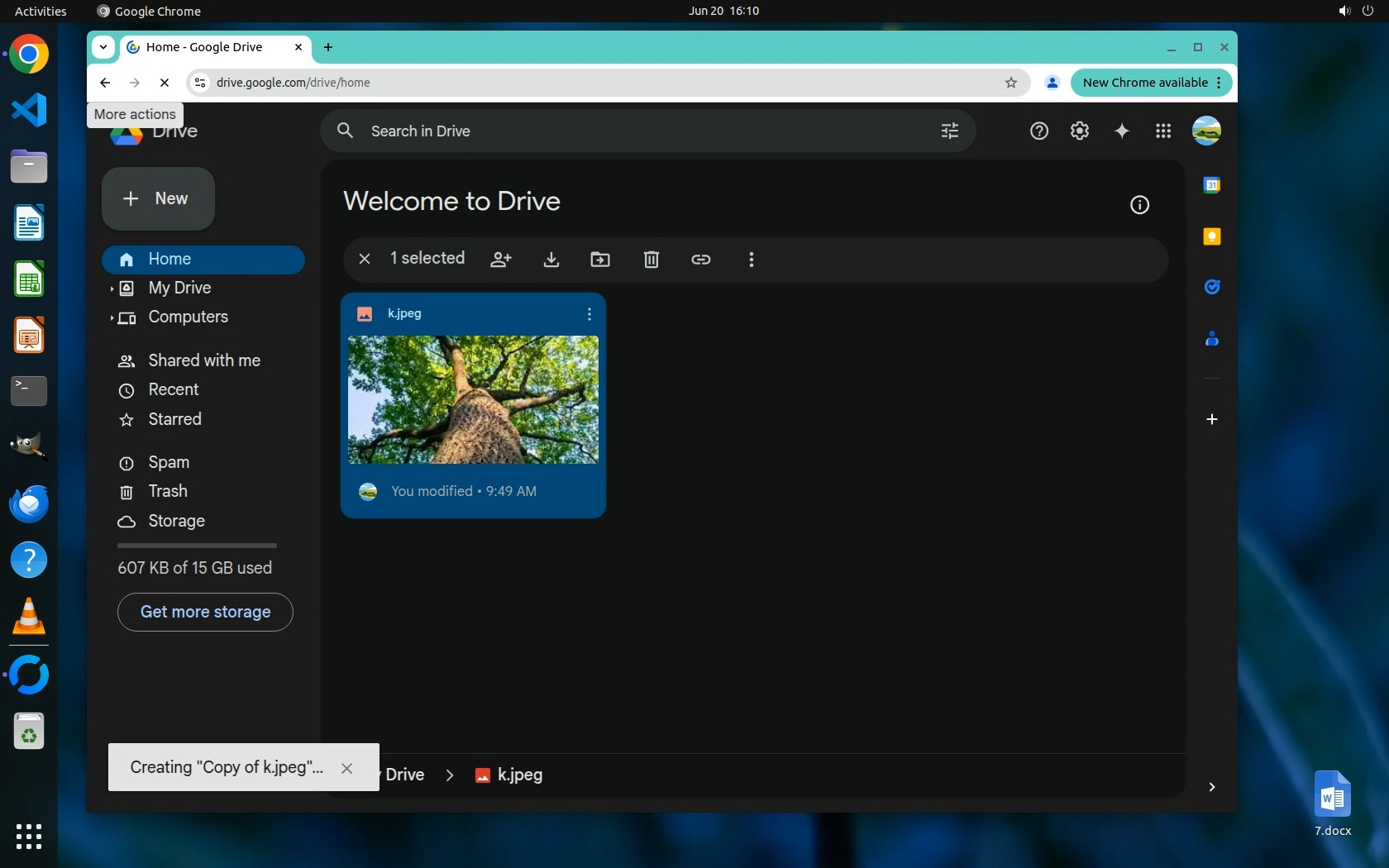
Task: Click the Move to folder icon
Action: click(x=600, y=260)
